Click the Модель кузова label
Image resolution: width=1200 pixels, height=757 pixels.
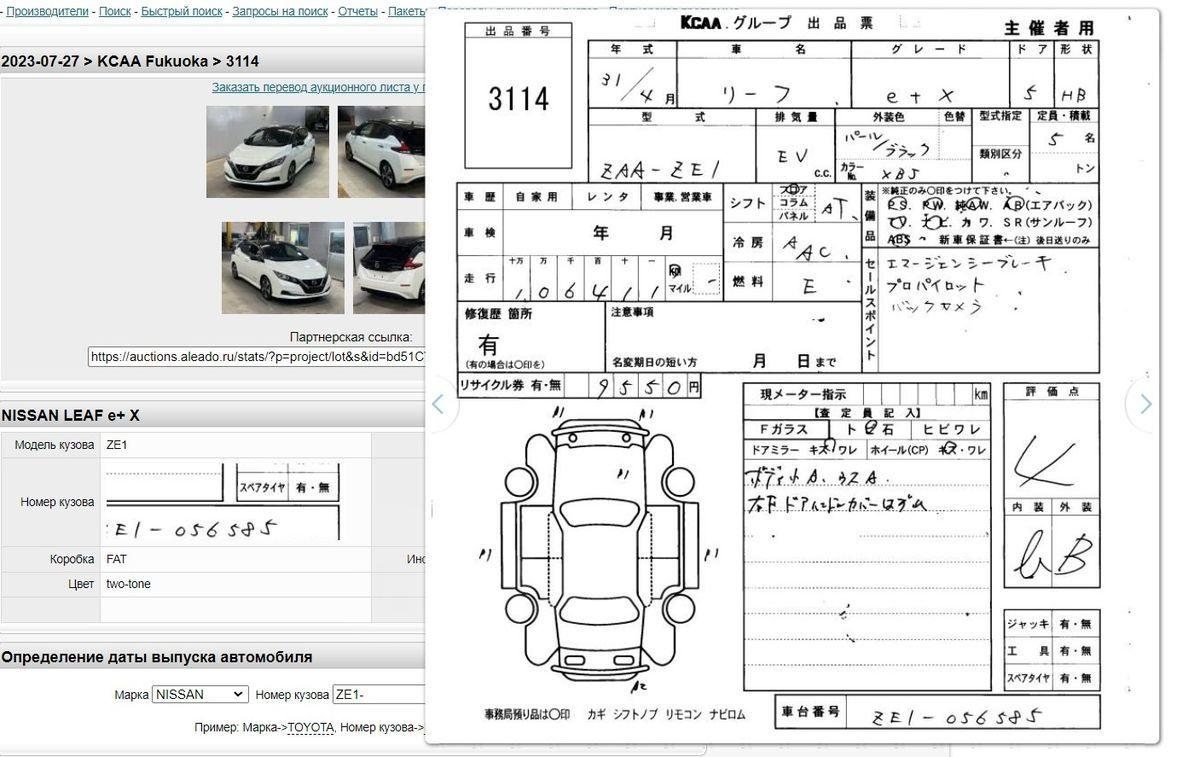[54, 444]
